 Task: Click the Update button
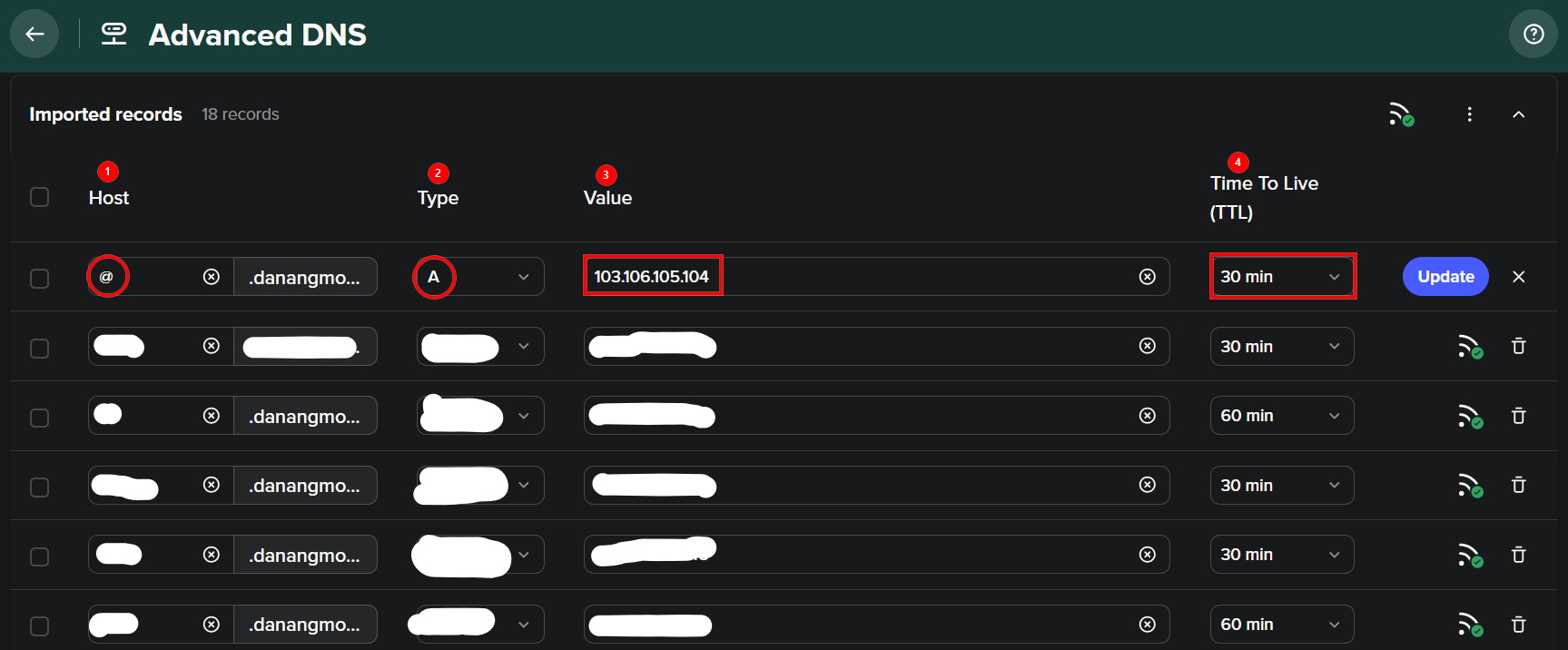click(x=1445, y=277)
